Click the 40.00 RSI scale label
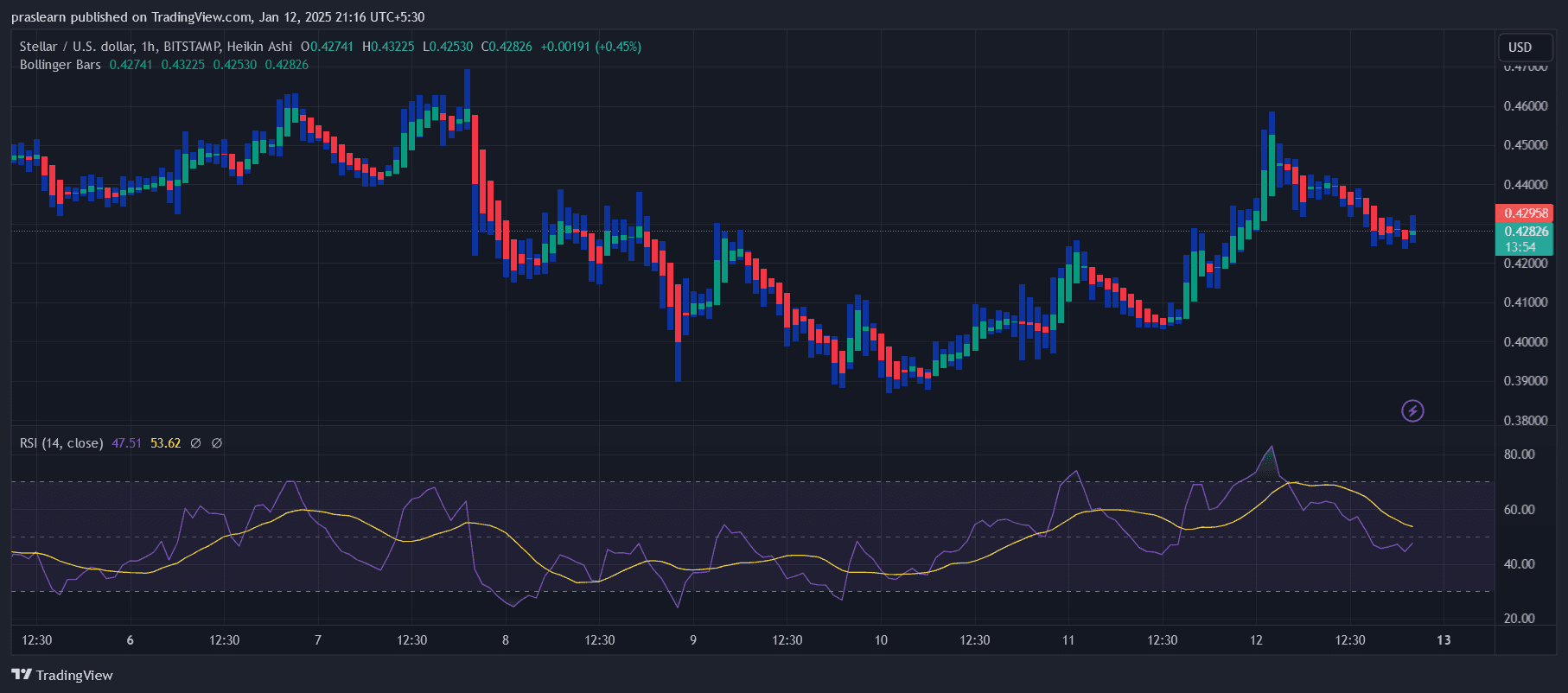 pyautogui.click(x=1520, y=564)
